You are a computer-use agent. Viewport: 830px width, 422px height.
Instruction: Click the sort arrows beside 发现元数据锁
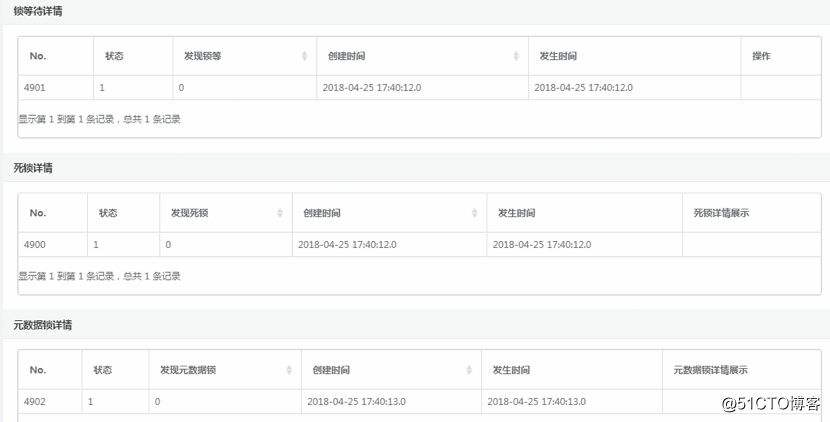[290, 370]
